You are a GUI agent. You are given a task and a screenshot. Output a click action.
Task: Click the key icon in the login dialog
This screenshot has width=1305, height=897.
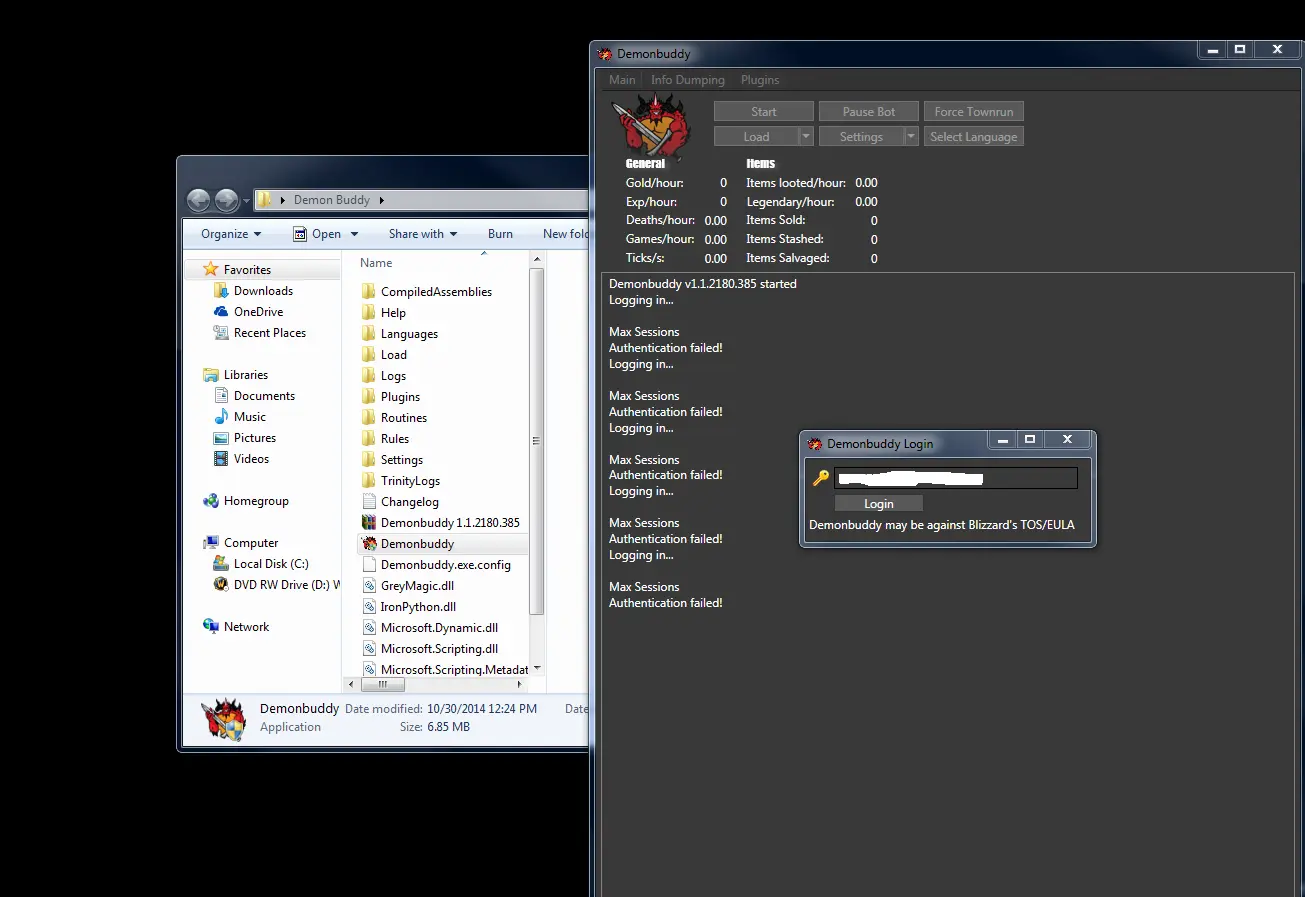tap(820, 478)
